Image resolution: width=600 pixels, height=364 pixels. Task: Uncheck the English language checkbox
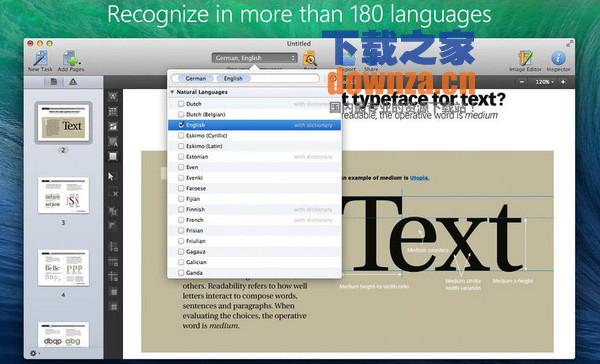point(181,125)
